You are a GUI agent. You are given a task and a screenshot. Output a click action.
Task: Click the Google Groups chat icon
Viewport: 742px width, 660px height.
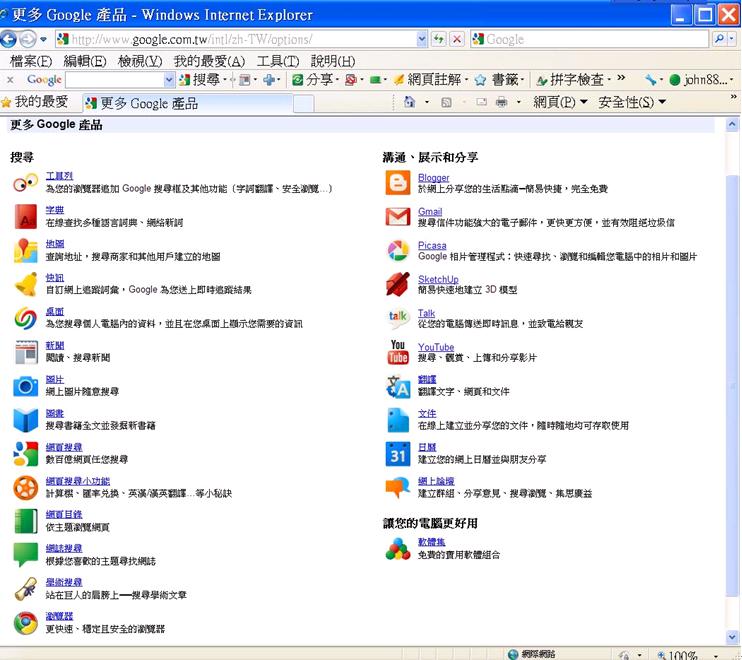click(398, 488)
